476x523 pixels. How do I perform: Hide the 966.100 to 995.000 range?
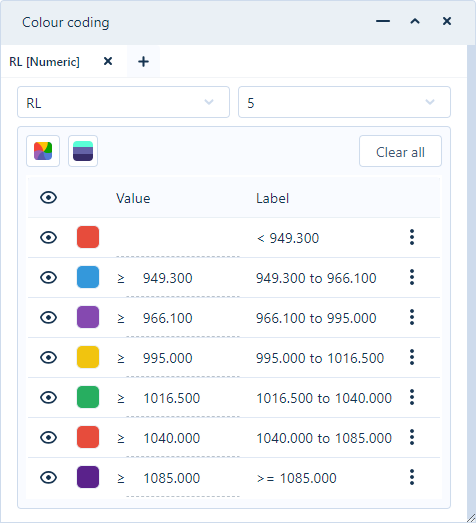coord(49,318)
